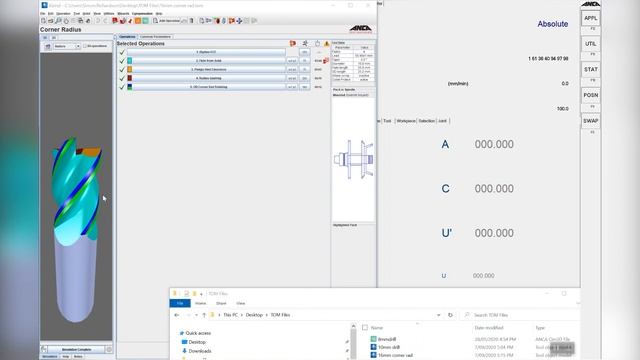This screenshot has width=640, height=360.
Task: Click the POSN button in machine panel
Action: point(590,95)
